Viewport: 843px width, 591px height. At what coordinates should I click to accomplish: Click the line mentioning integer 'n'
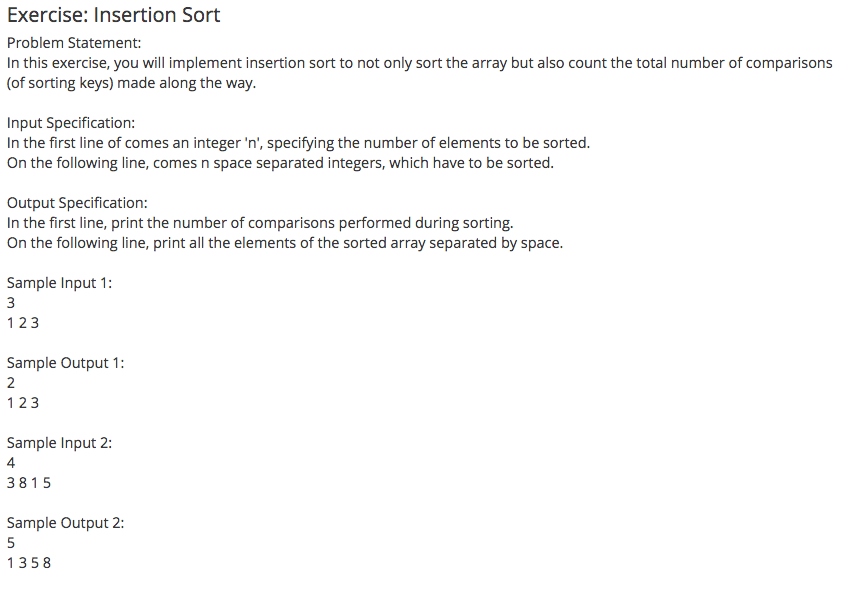[x=298, y=143]
